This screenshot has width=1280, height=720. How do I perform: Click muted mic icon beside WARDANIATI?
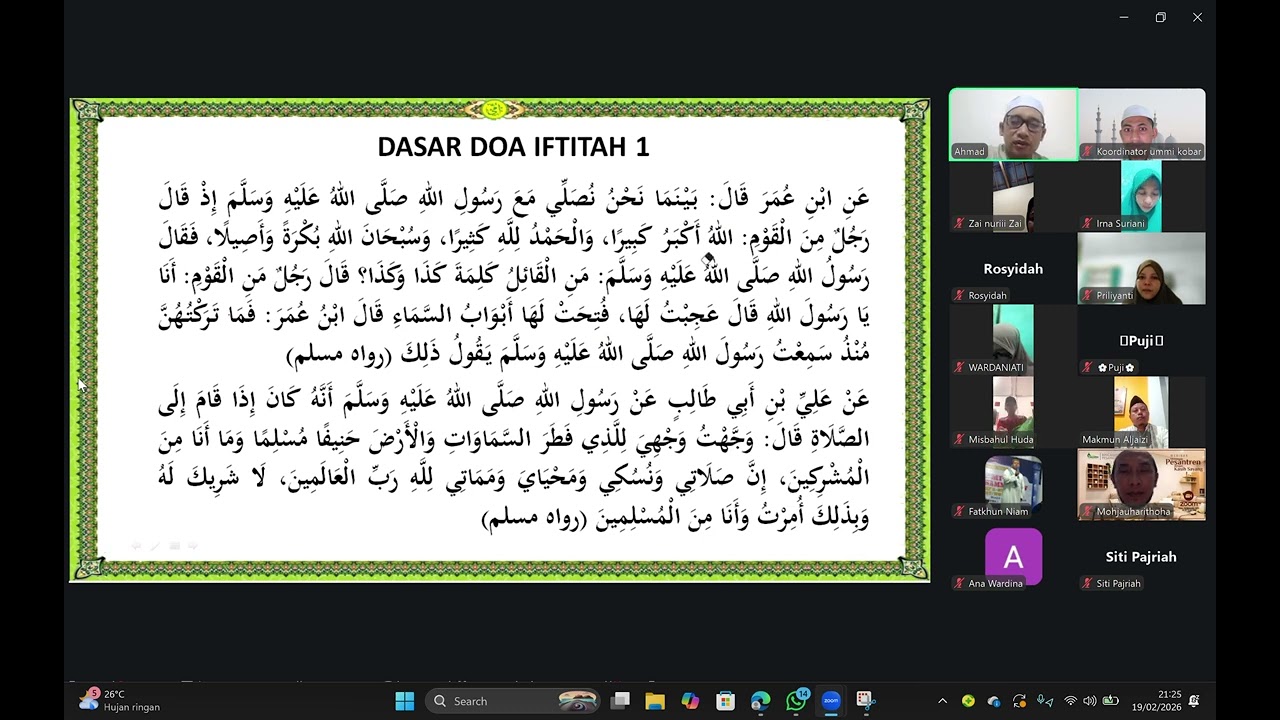pyautogui.click(x=959, y=367)
